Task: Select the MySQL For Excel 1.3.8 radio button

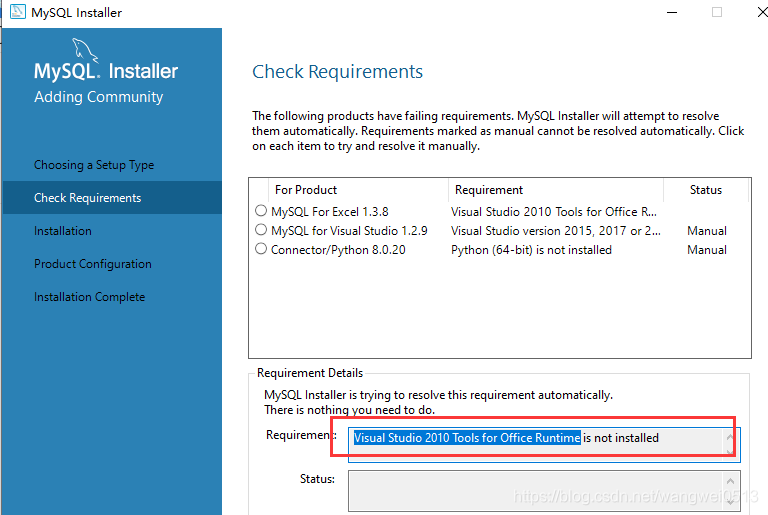Action: [261, 211]
